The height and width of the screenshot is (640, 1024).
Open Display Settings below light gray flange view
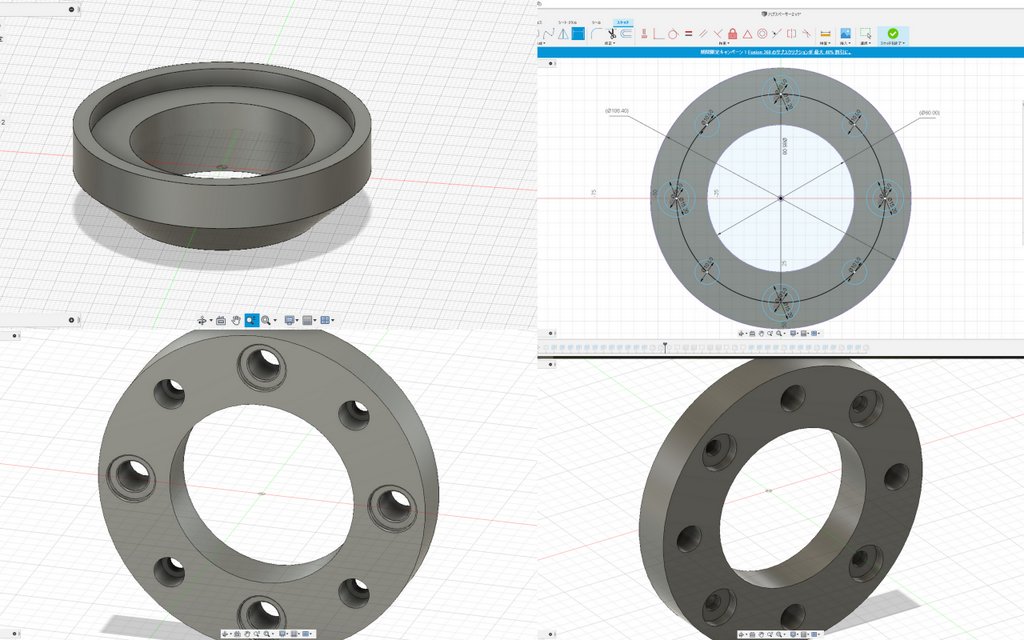(x=283, y=634)
